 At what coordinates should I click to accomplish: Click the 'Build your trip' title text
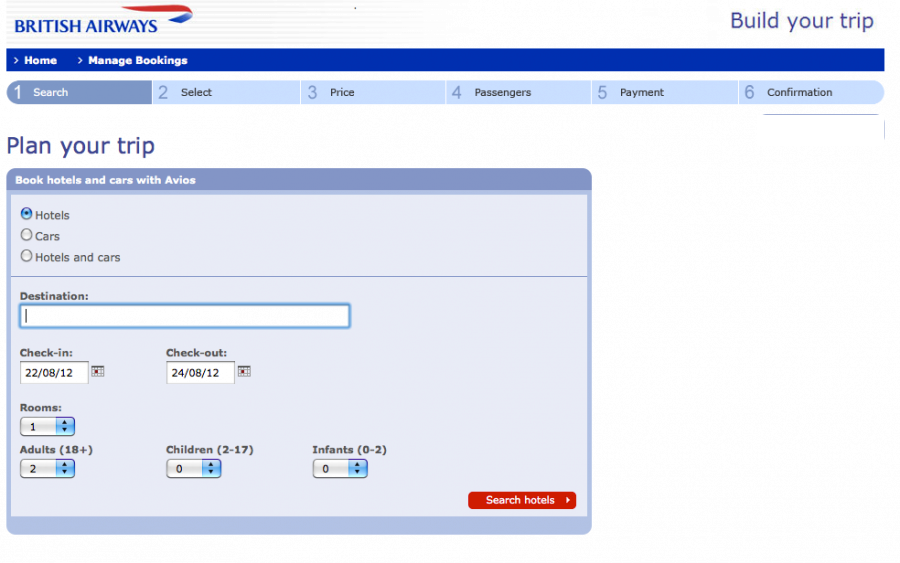[x=801, y=21]
